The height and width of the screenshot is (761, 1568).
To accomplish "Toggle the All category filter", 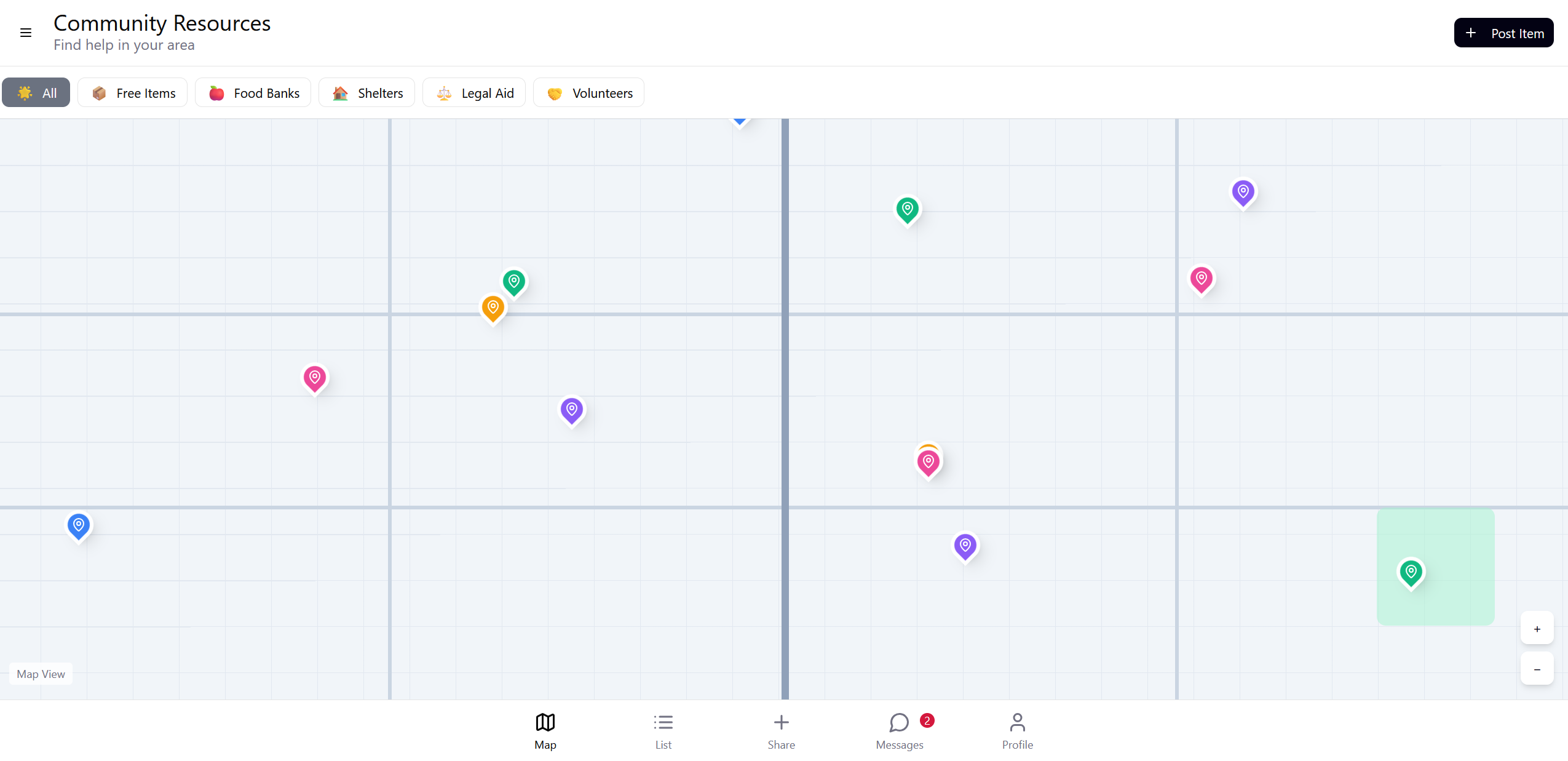I will coord(36,93).
